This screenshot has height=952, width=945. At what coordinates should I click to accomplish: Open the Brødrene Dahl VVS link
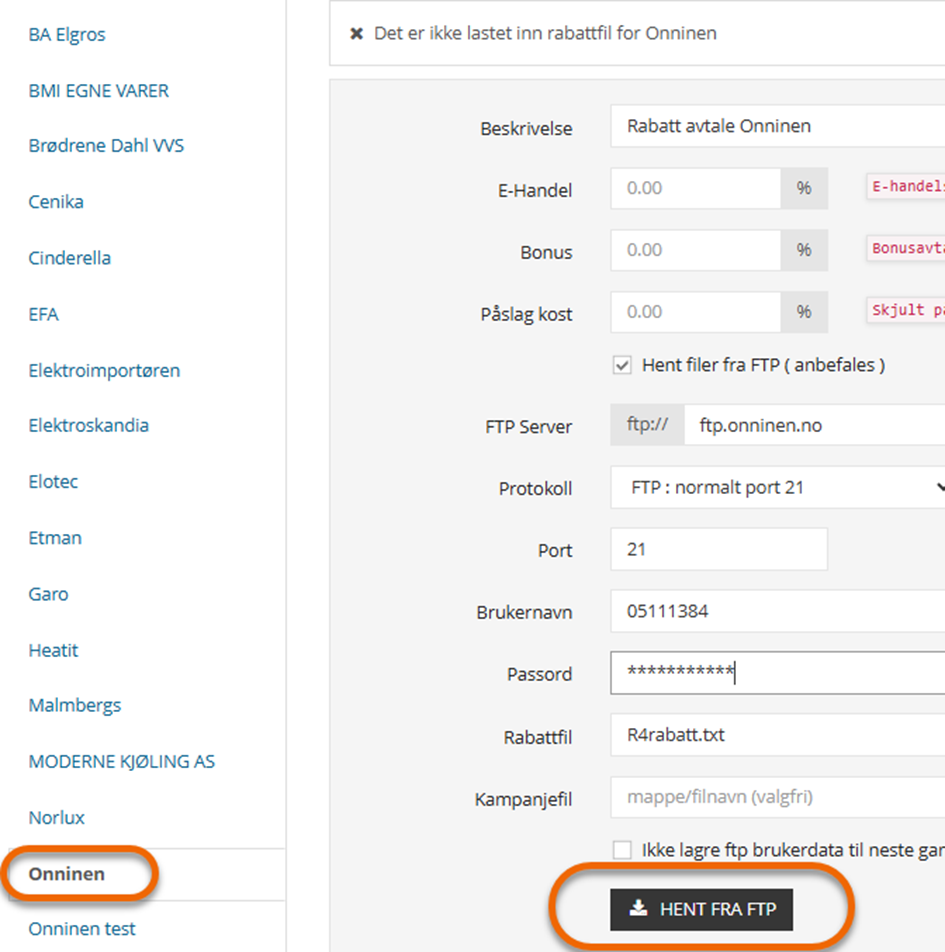(x=106, y=145)
